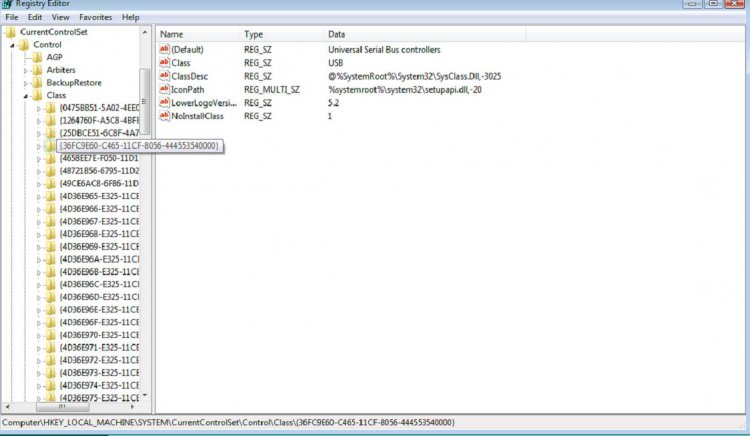Click folder icon of {4D36E969-E325 key
The height and width of the screenshot is (436, 750).
pos(51,247)
